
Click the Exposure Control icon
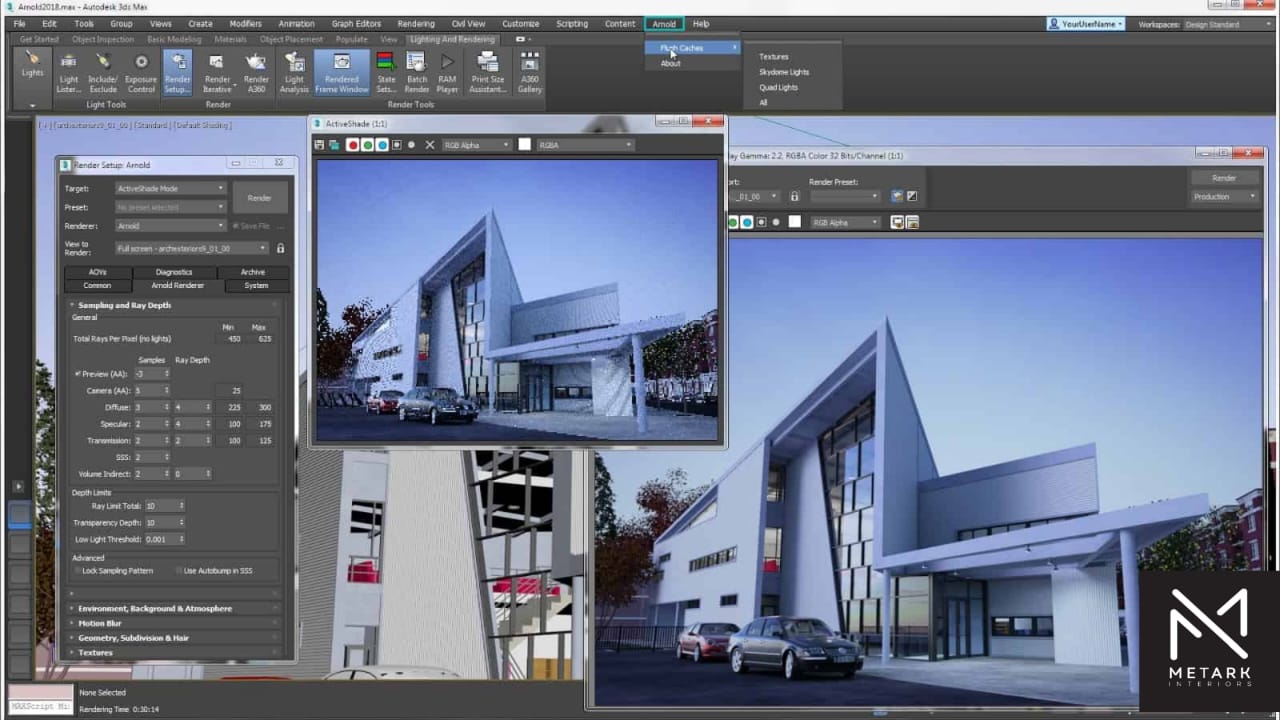point(141,72)
